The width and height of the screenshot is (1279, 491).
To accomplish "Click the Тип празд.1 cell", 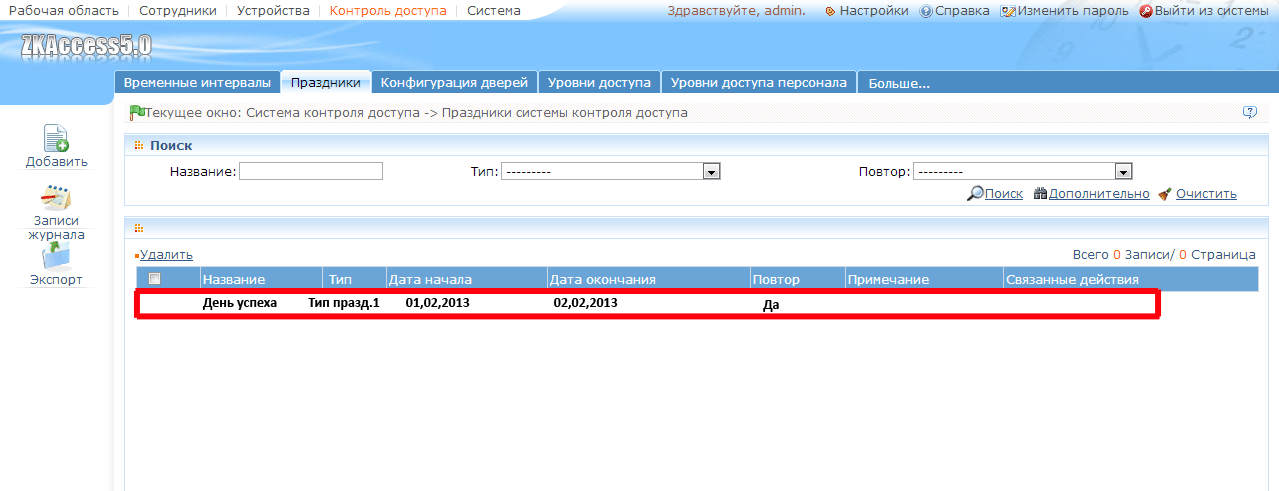I will [x=344, y=303].
